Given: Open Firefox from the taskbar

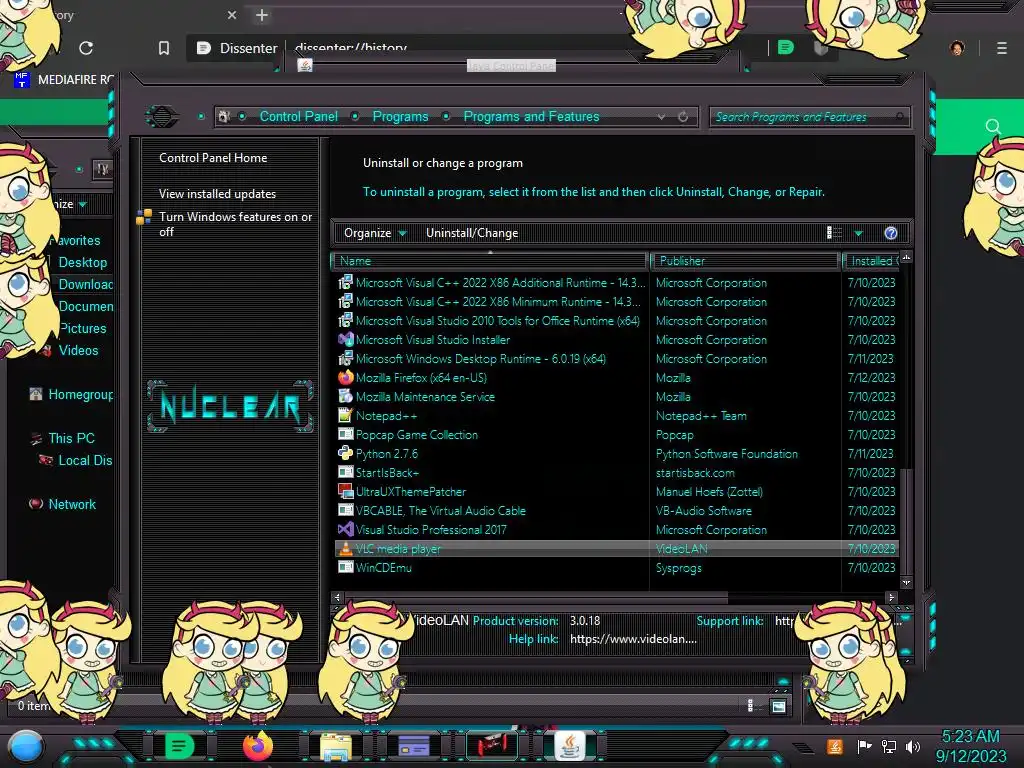Looking at the screenshot, I should coord(257,746).
